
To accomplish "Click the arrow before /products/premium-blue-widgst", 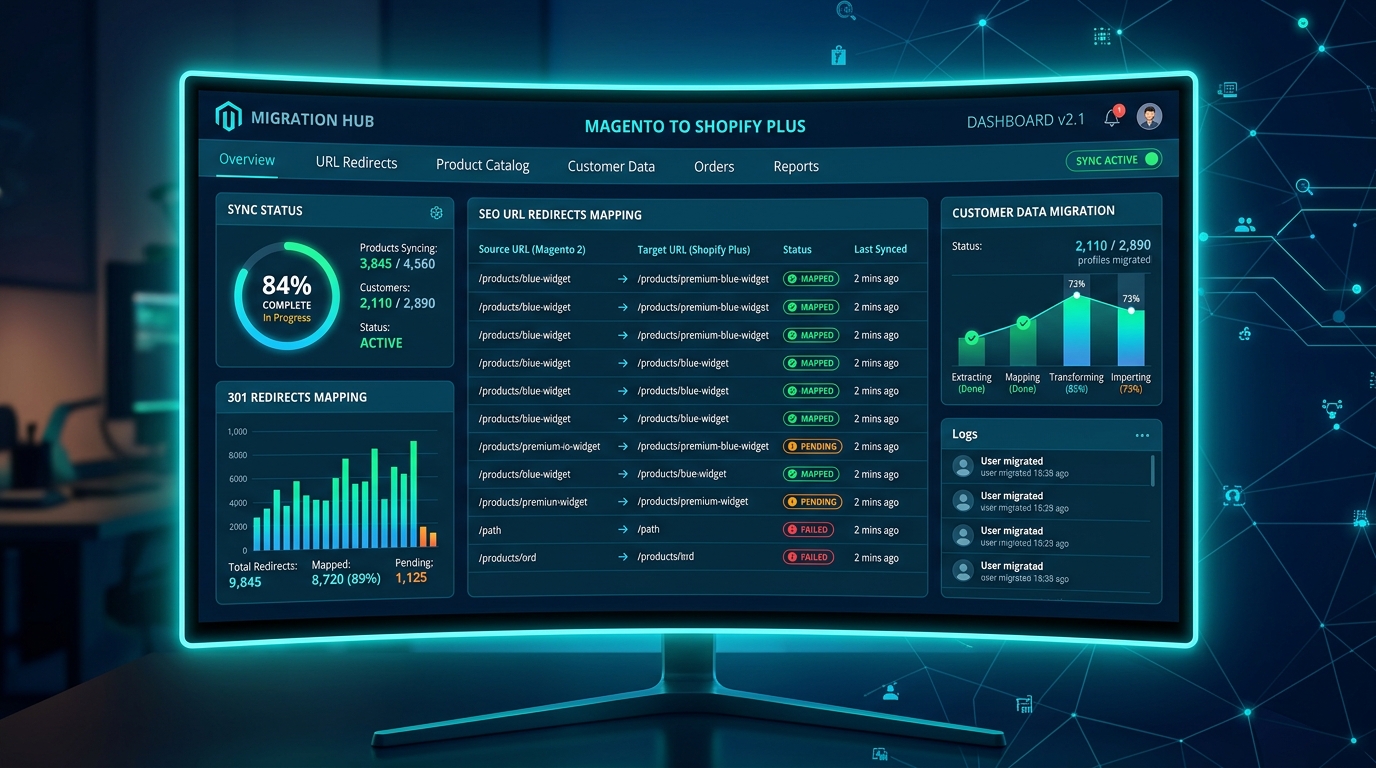I will pos(623,307).
